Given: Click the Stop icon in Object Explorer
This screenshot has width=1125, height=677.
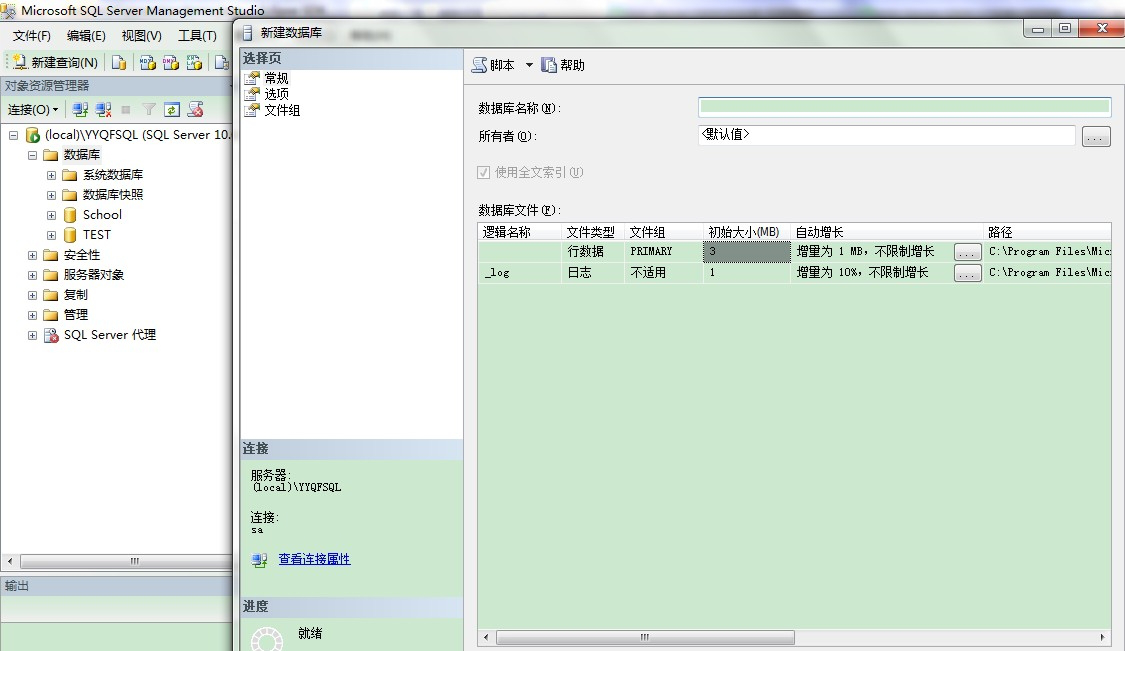Looking at the screenshot, I should point(126,110).
